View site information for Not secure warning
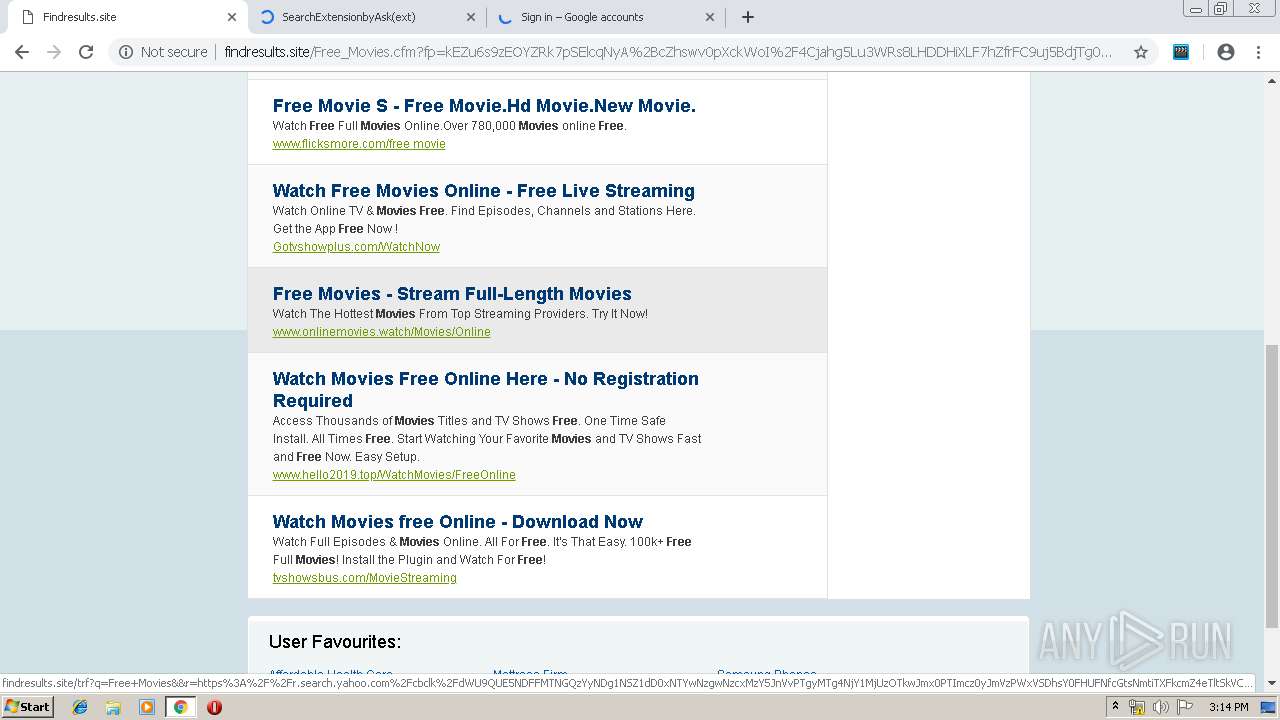 (163, 52)
